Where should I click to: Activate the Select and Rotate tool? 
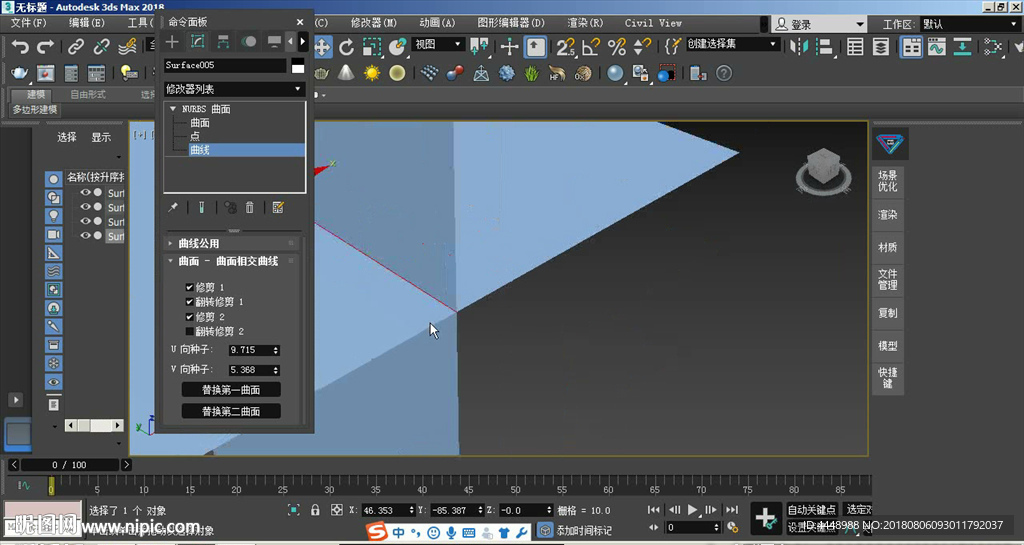(346, 47)
